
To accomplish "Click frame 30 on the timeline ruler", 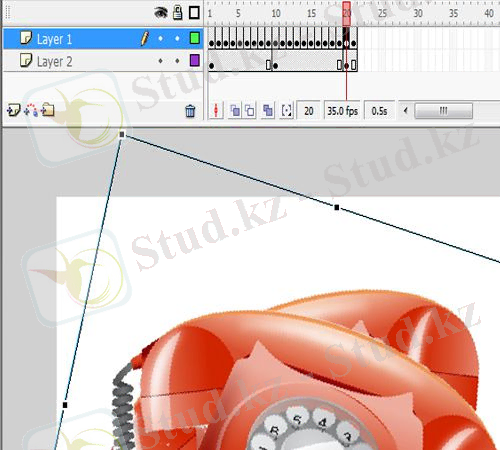I will tap(418, 13).
